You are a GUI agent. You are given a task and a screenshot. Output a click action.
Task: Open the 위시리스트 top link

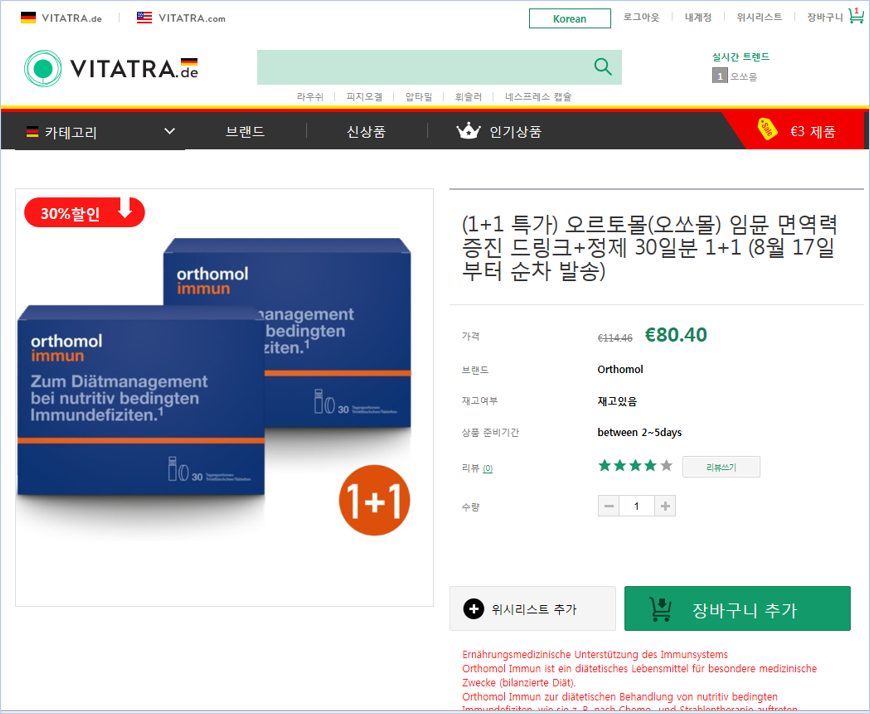point(759,17)
